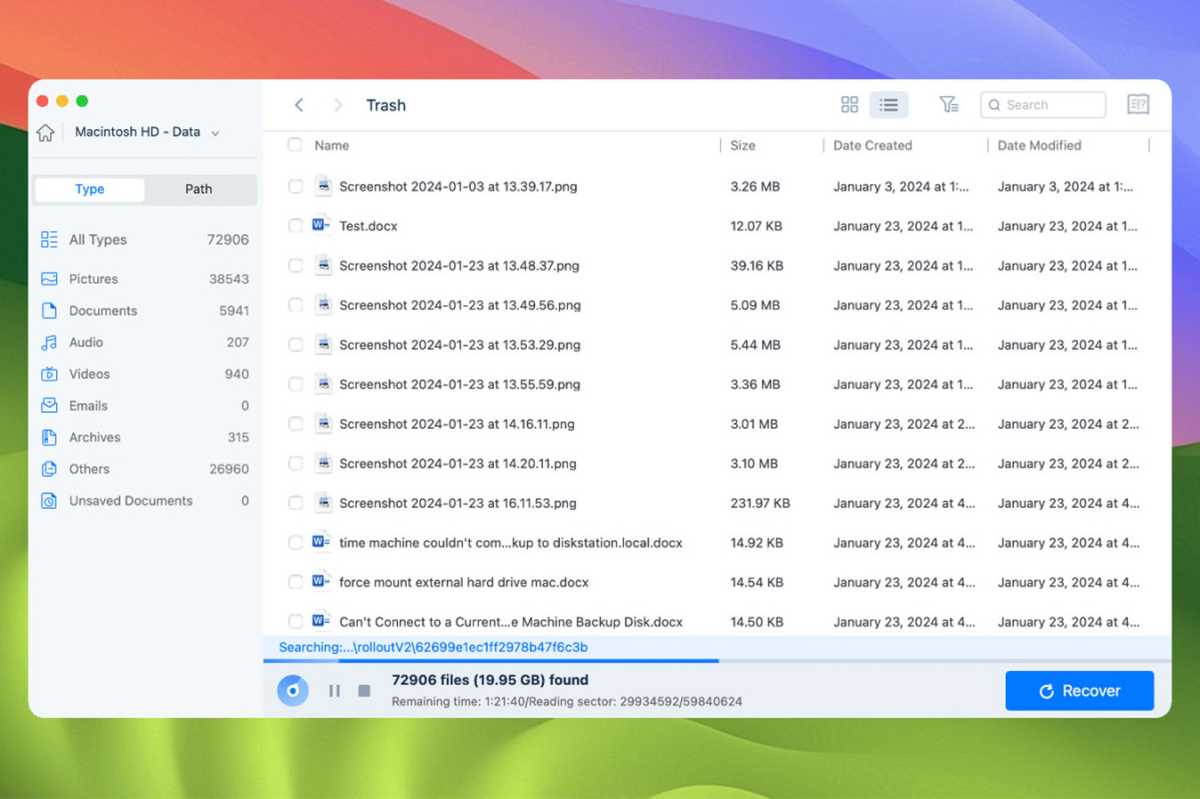Pause the scanning process
The height and width of the screenshot is (799, 1200).
pyautogui.click(x=335, y=690)
